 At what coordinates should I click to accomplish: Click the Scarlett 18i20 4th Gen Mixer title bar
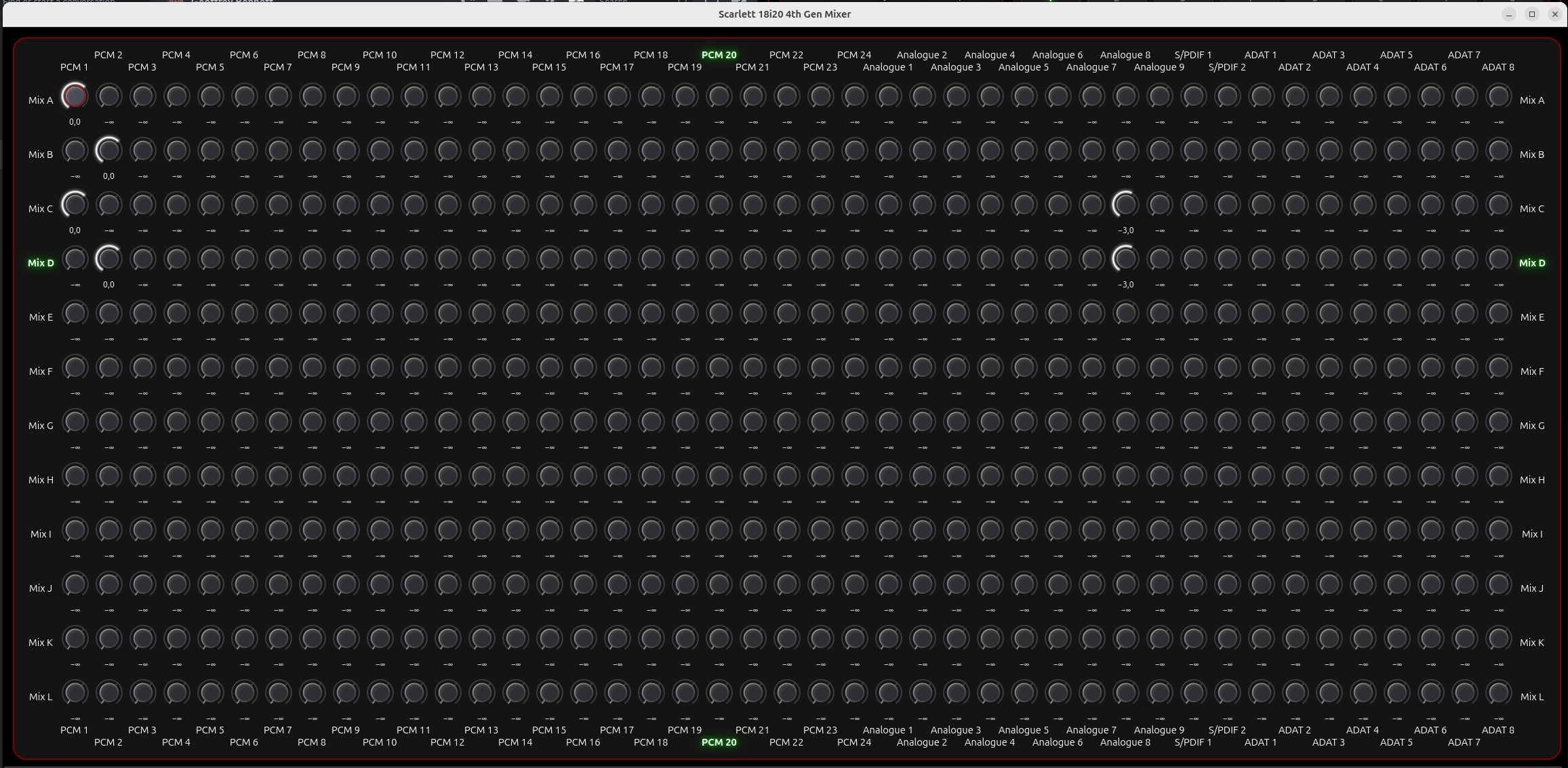pyautogui.click(x=784, y=14)
